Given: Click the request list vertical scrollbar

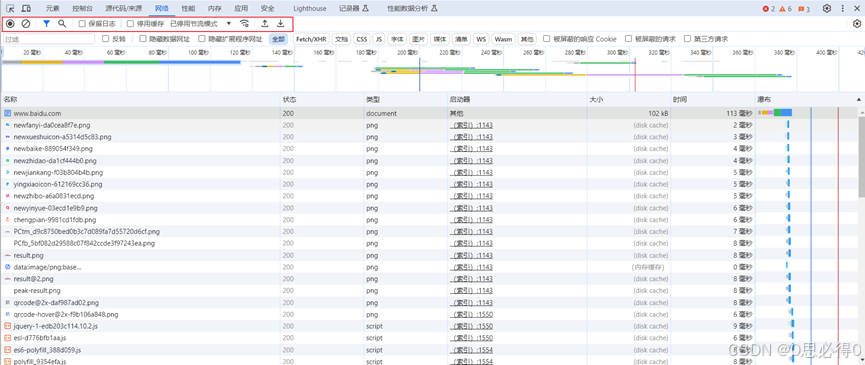Looking at the screenshot, I should click(861, 154).
